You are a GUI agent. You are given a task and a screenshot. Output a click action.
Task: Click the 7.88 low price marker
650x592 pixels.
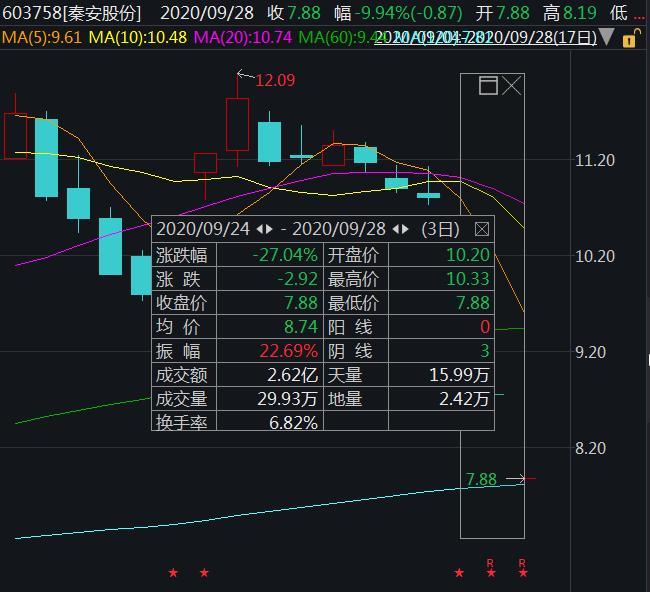(x=481, y=479)
